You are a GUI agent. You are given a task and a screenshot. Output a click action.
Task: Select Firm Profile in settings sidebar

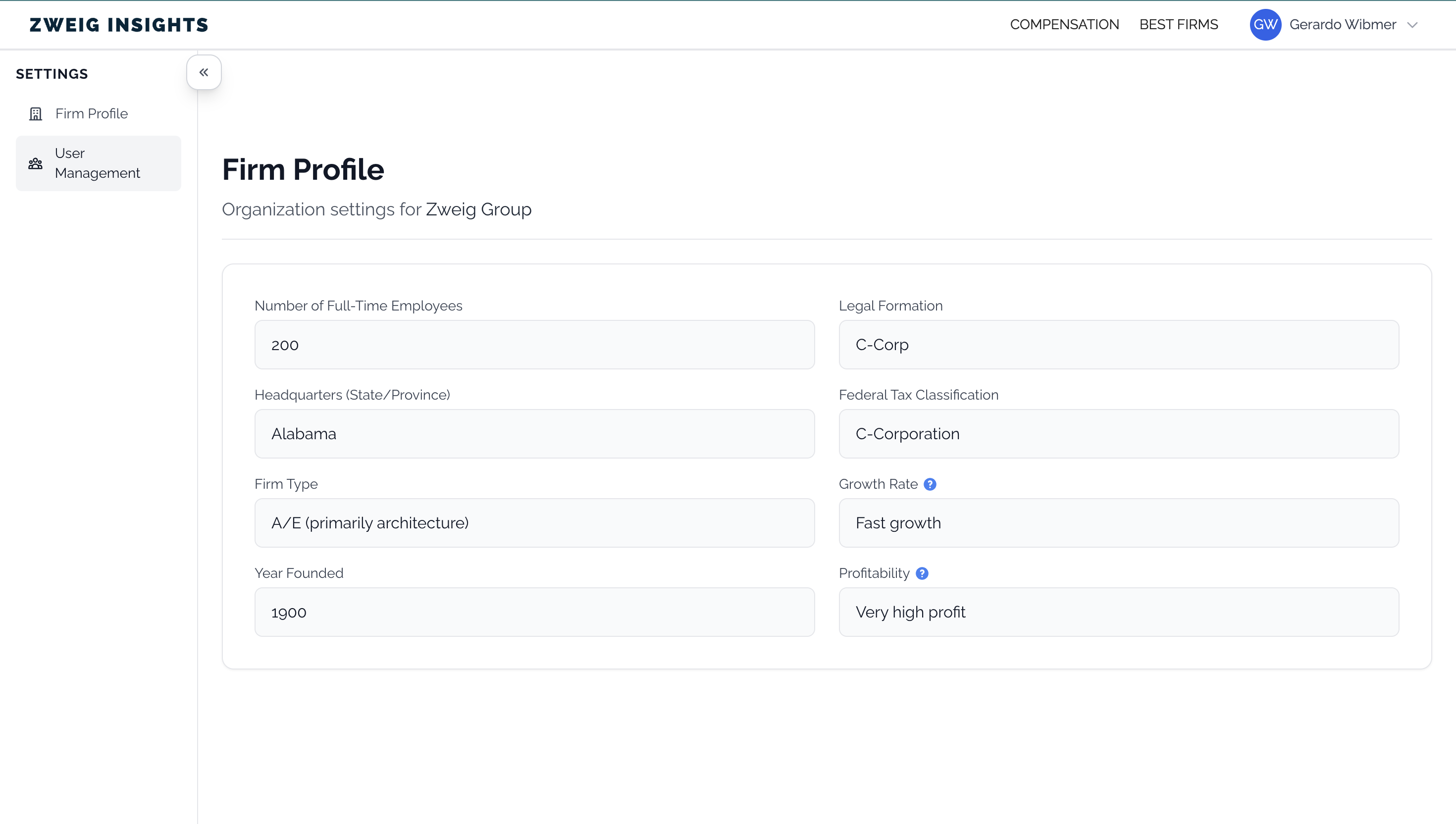click(99, 114)
